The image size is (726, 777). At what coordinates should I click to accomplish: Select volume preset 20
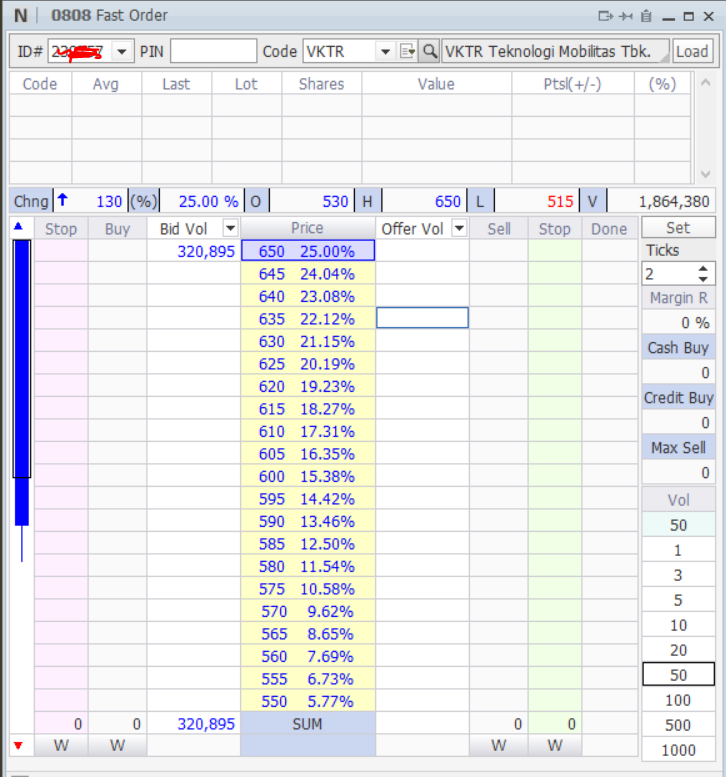point(678,650)
